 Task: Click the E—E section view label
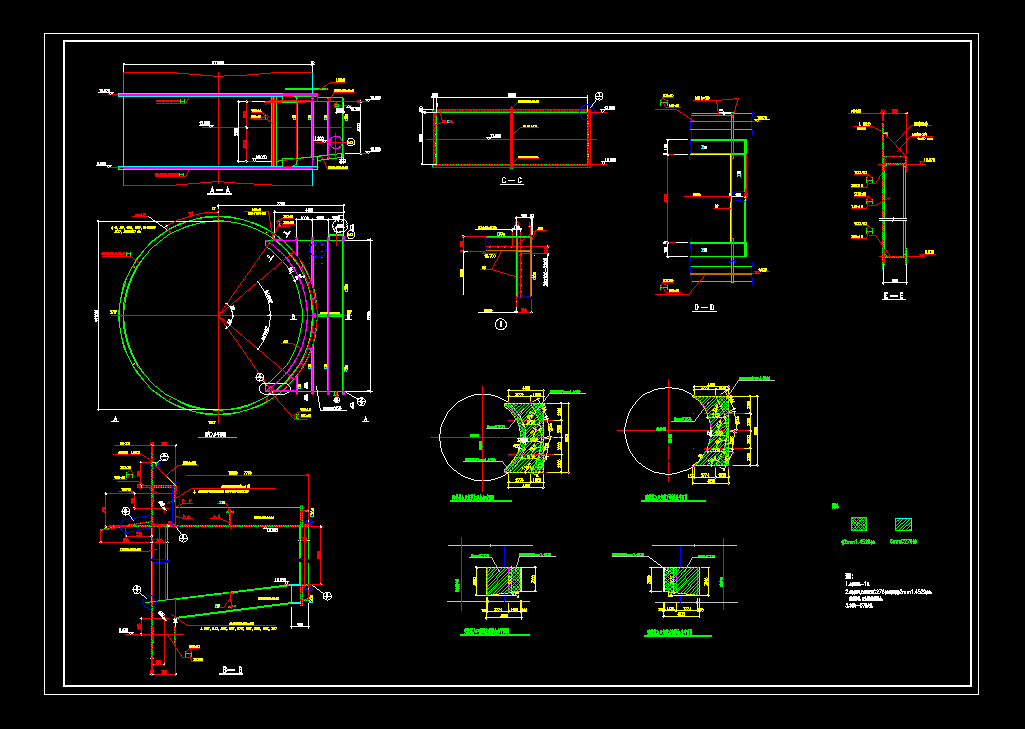point(894,296)
